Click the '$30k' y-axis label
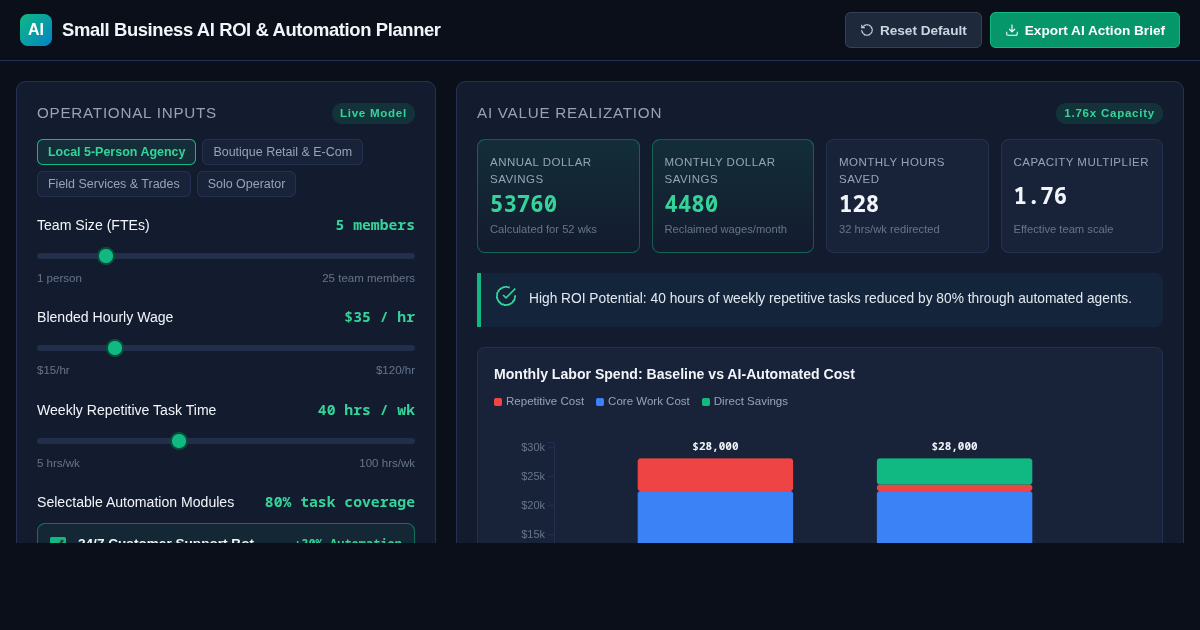 (x=533, y=447)
